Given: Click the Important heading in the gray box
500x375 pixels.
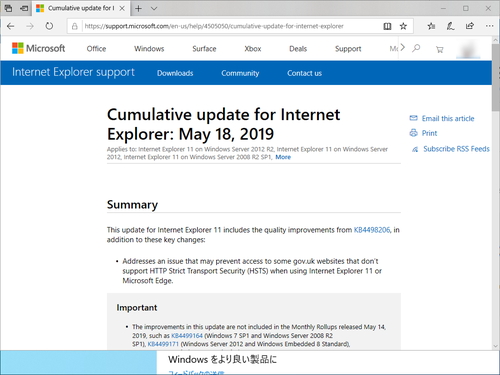Looking at the screenshot, I should click(137, 307).
